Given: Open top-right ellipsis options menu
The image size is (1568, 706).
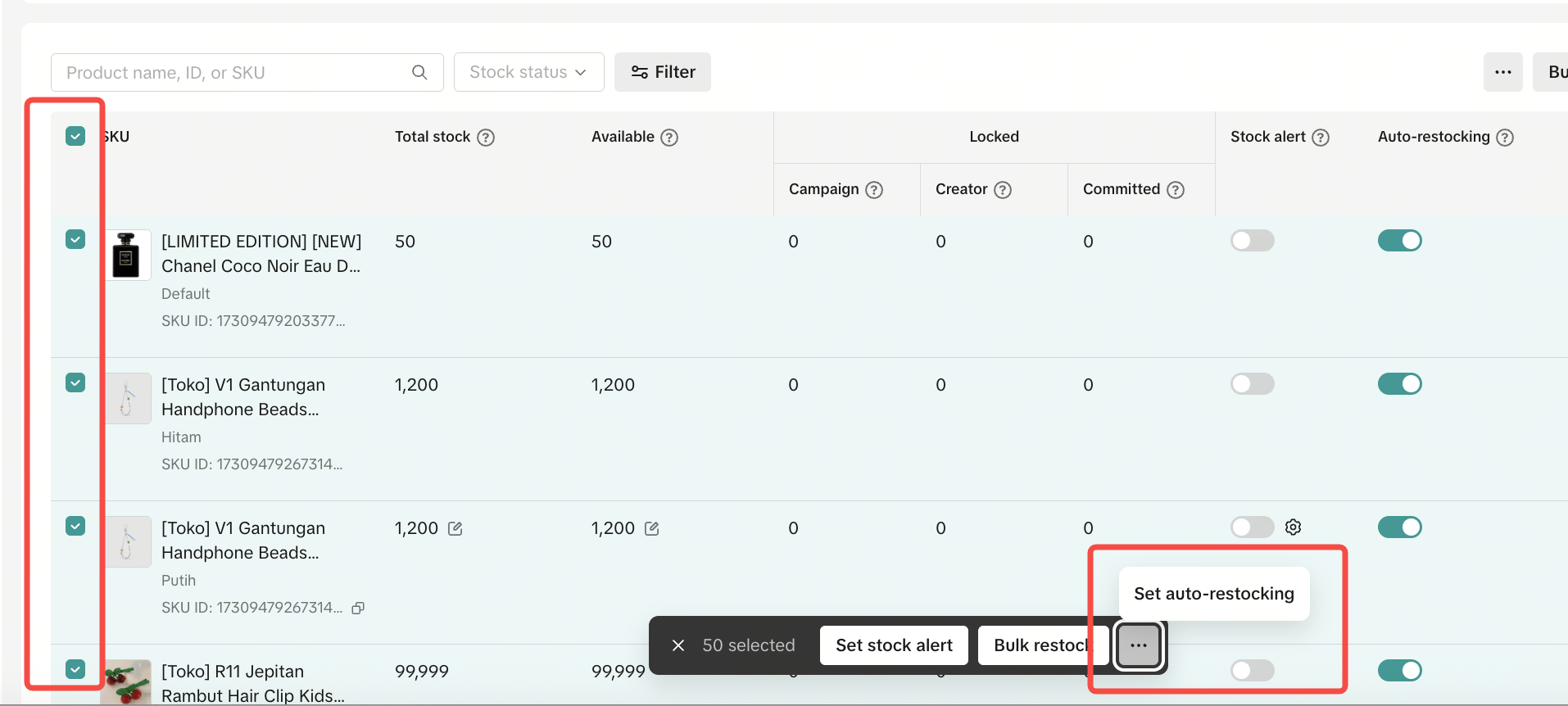Looking at the screenshot, I should coord(1502,72).
